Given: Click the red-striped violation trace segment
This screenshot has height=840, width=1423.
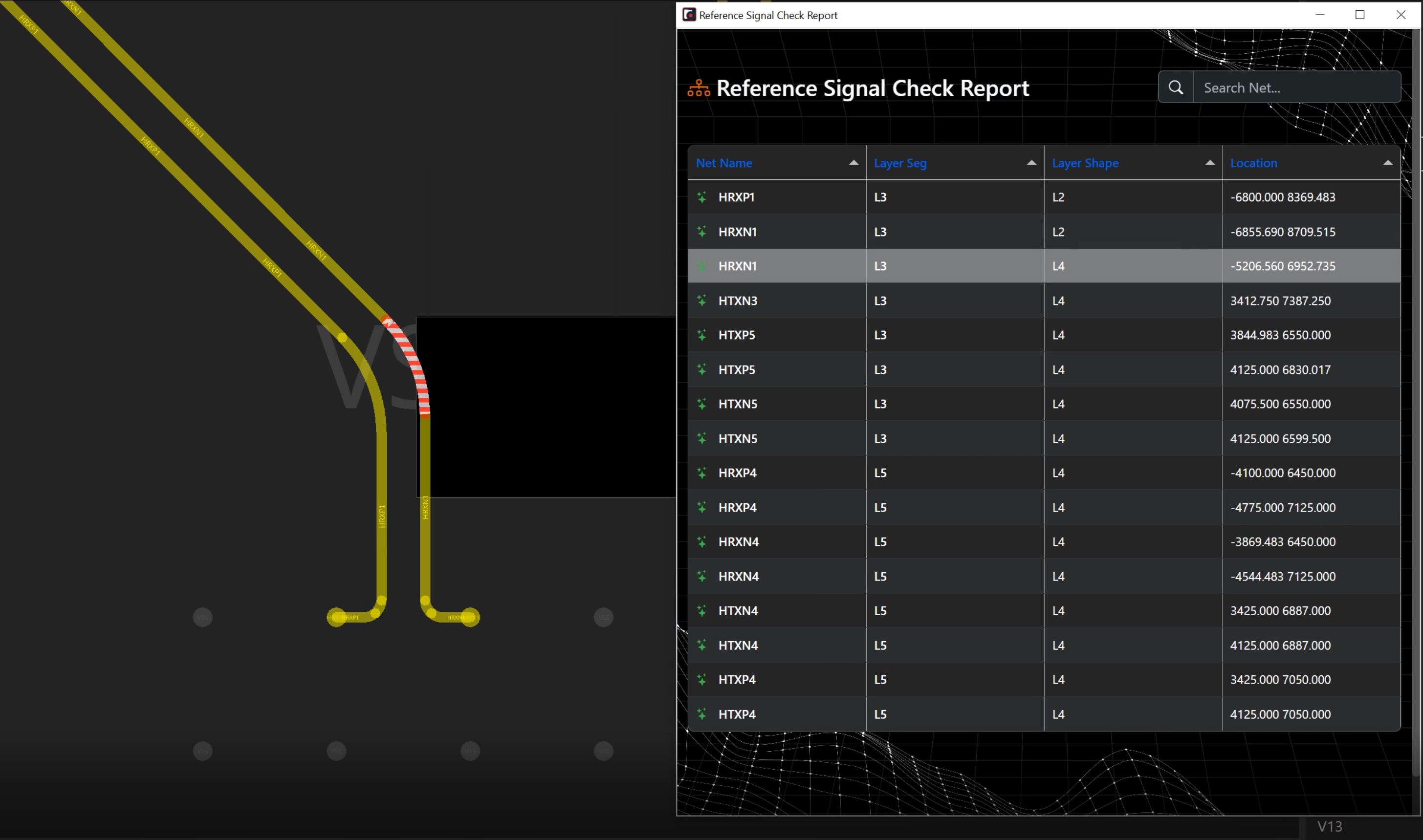Looking at the screenshot, I should pos(412,362).
